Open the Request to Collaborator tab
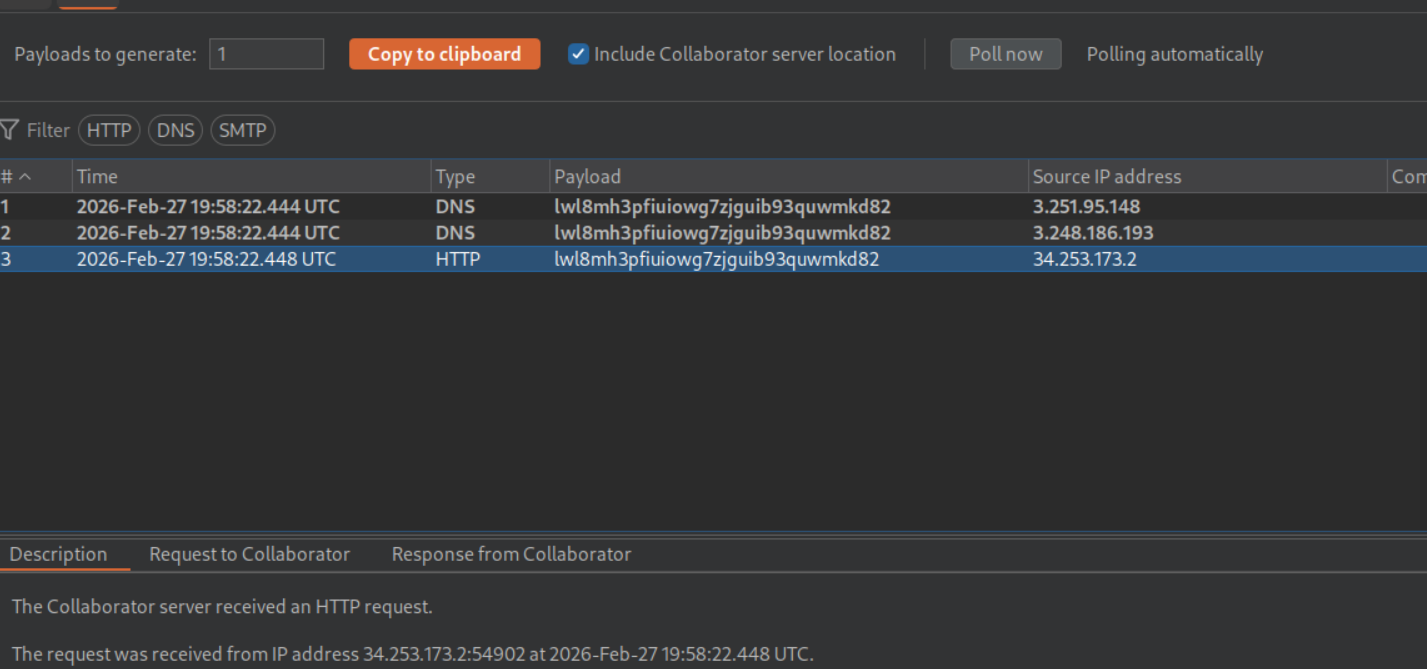 point(249,554)
